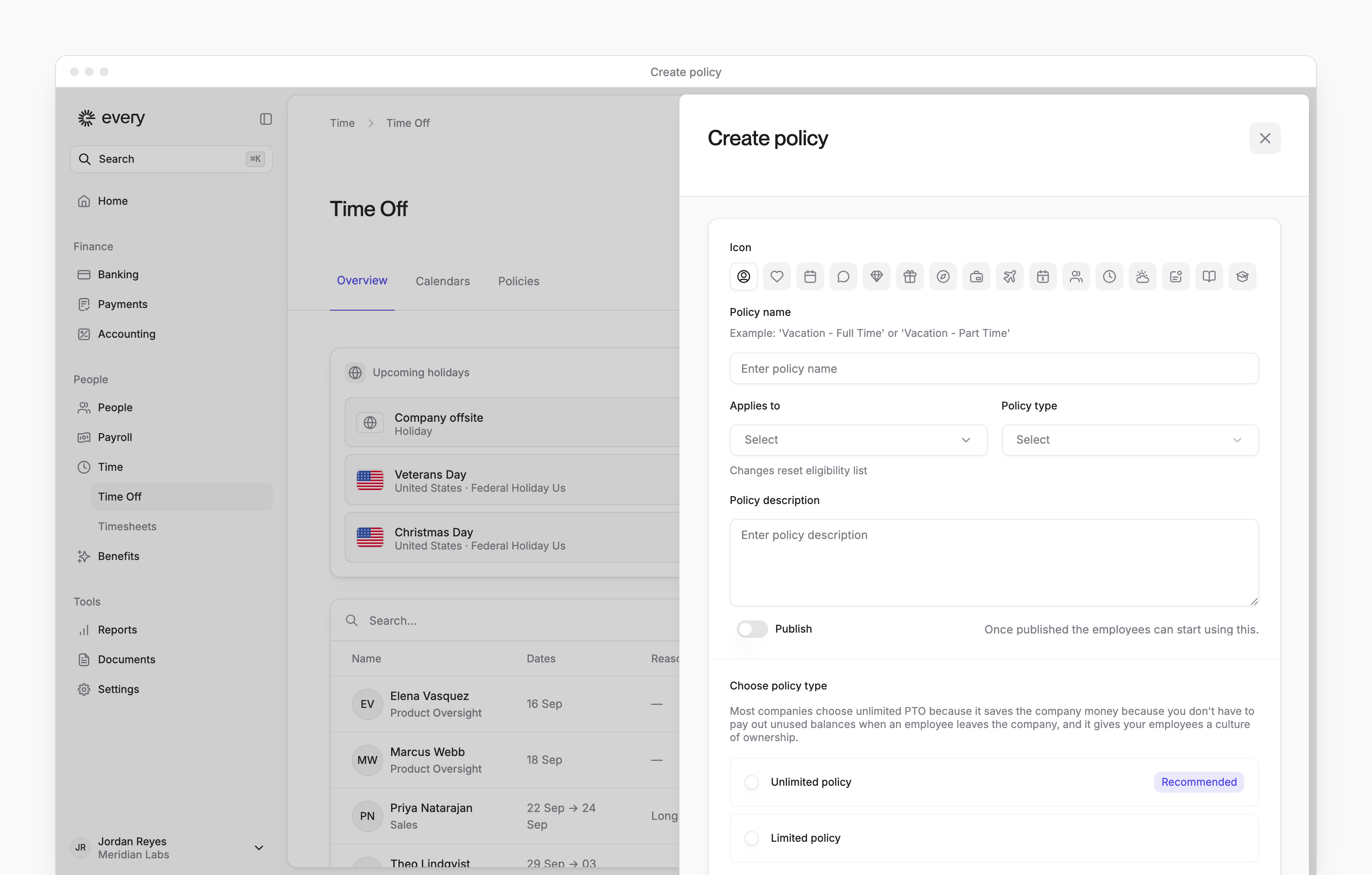Collapse the sidebar with the panel icon
The width and height of the screenshot is (1372, 875).
click(x=266, y=119)
